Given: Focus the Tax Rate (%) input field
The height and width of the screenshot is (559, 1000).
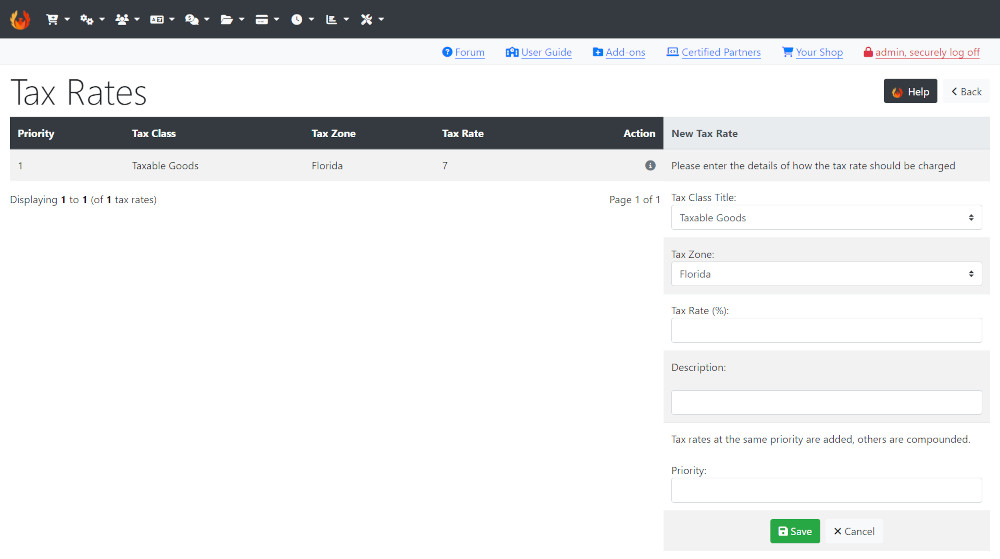Looking at the screenshot, I should point(826,331).
